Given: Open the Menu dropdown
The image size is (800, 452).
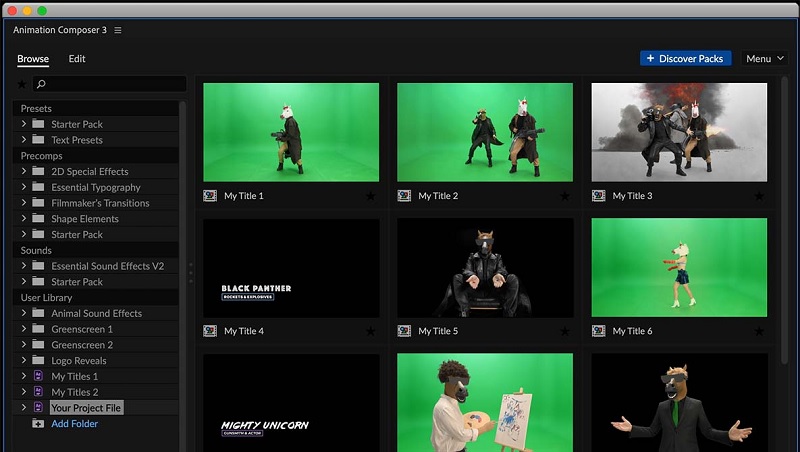Looking at the screenshot, I should coord(765,59).
